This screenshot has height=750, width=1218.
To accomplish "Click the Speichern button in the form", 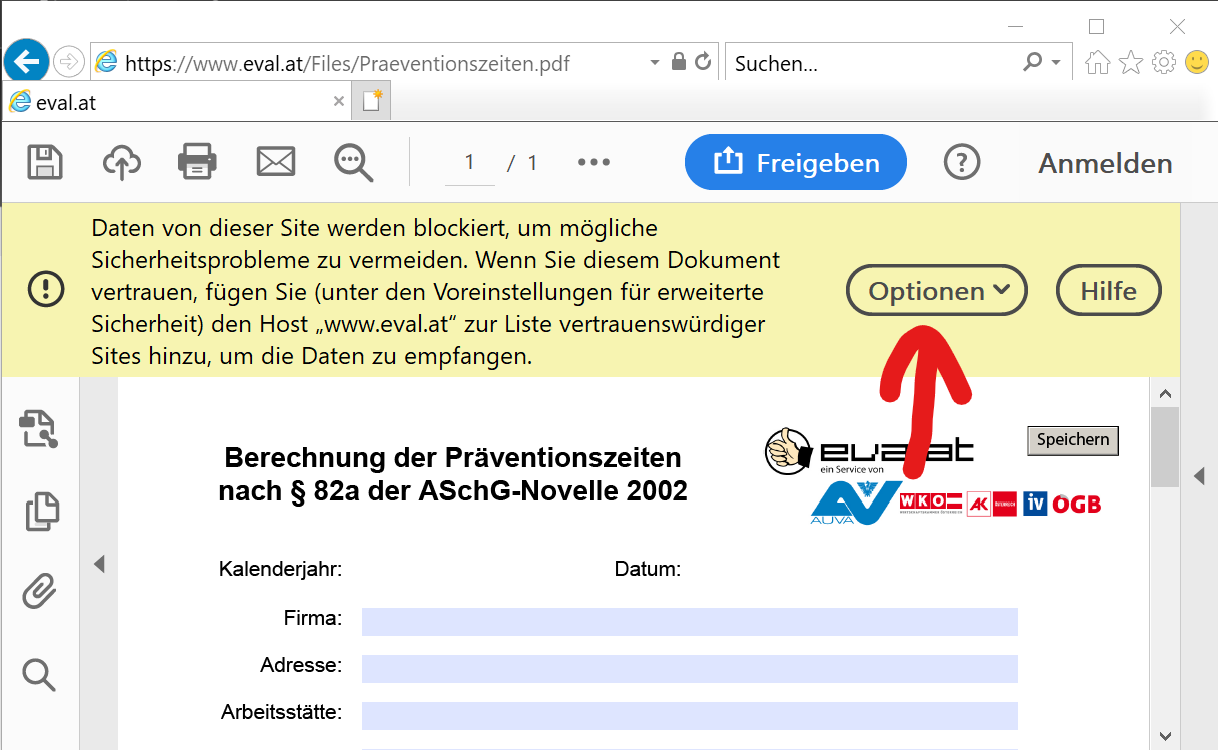I will [x=1073, y=439].
